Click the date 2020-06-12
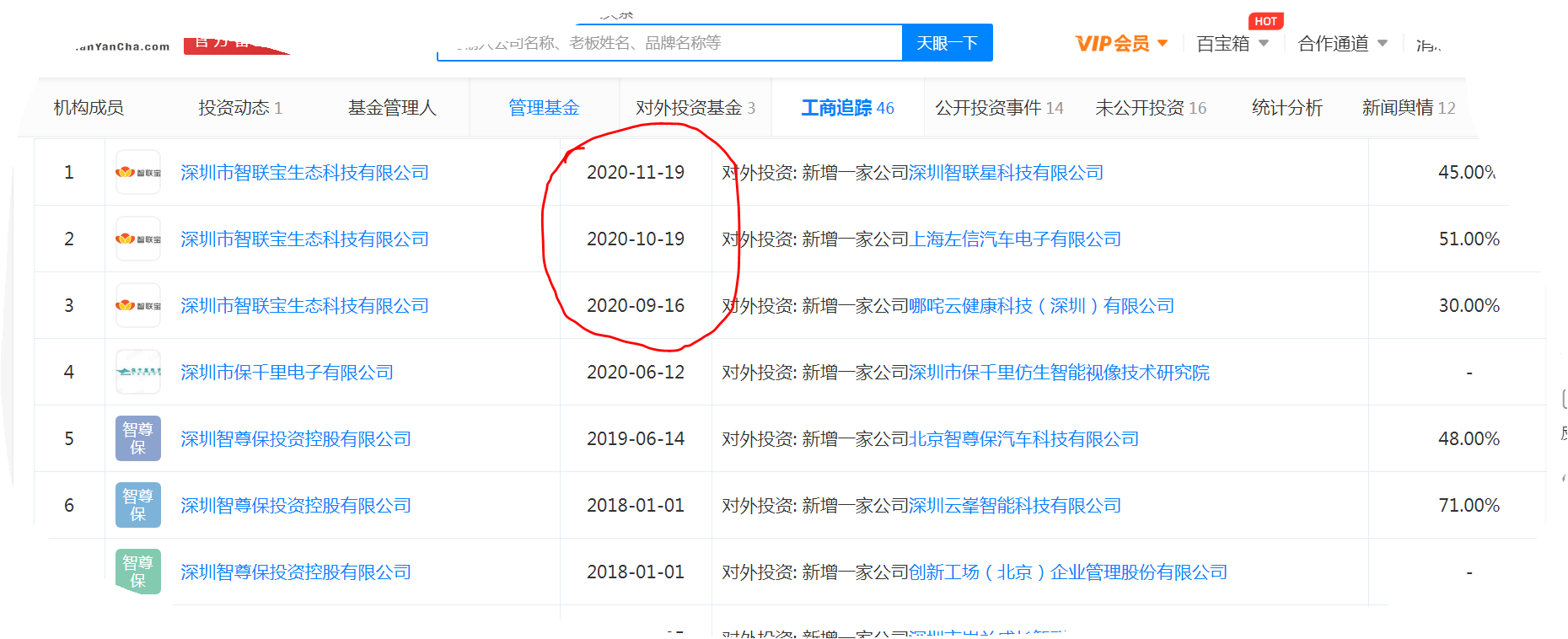 (636, 373)
